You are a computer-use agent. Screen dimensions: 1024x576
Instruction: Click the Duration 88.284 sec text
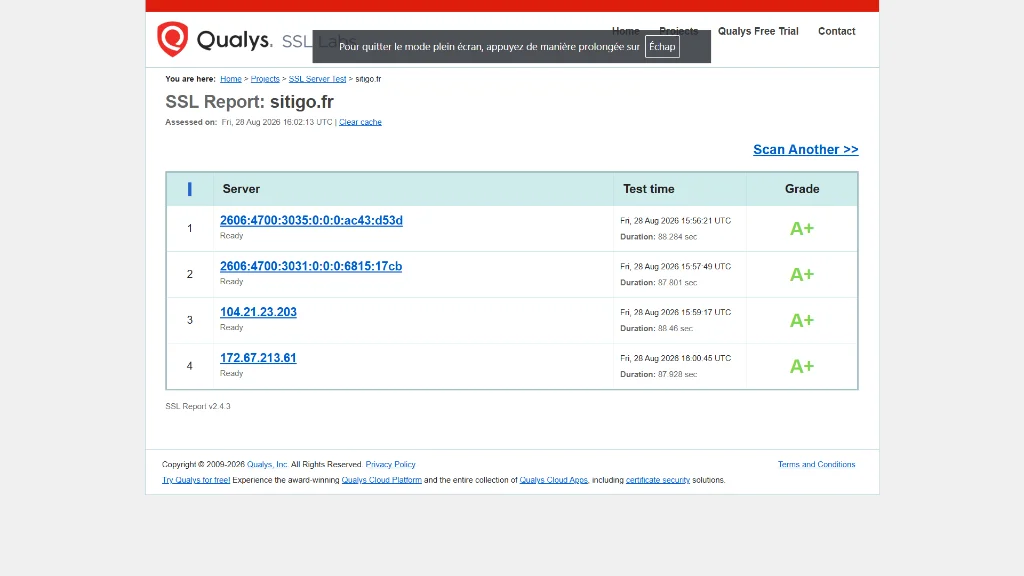pos(658,236)
